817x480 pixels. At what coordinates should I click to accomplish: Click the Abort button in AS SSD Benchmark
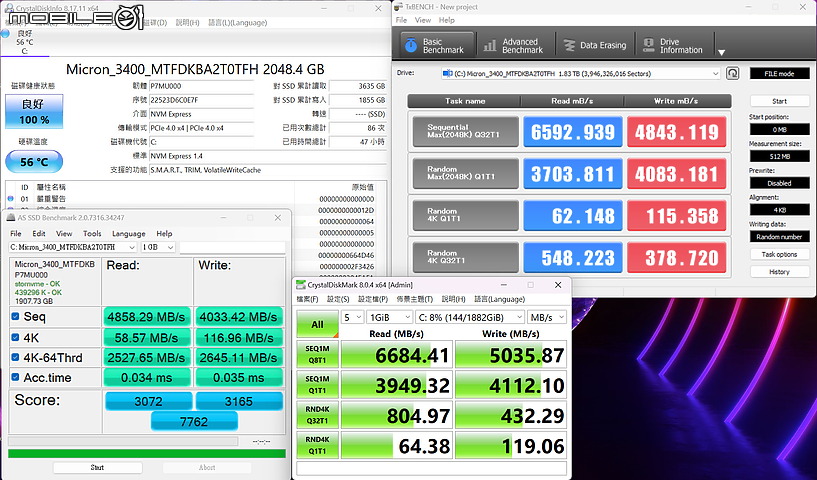point(207,467)
